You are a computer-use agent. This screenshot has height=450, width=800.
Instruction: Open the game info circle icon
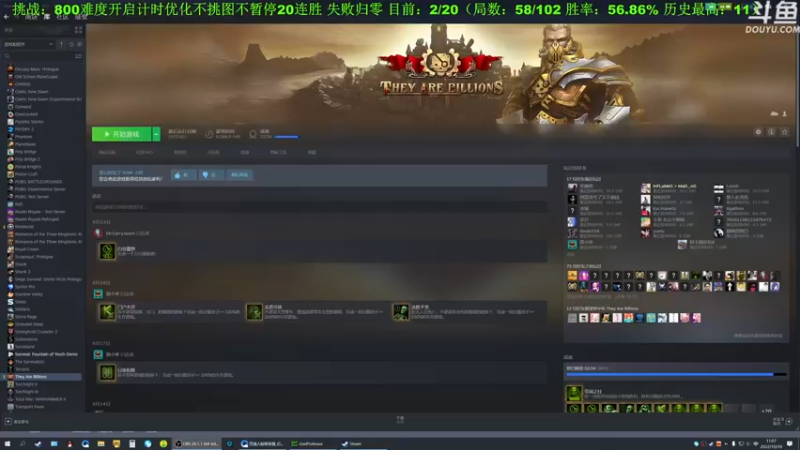[771, 132]
